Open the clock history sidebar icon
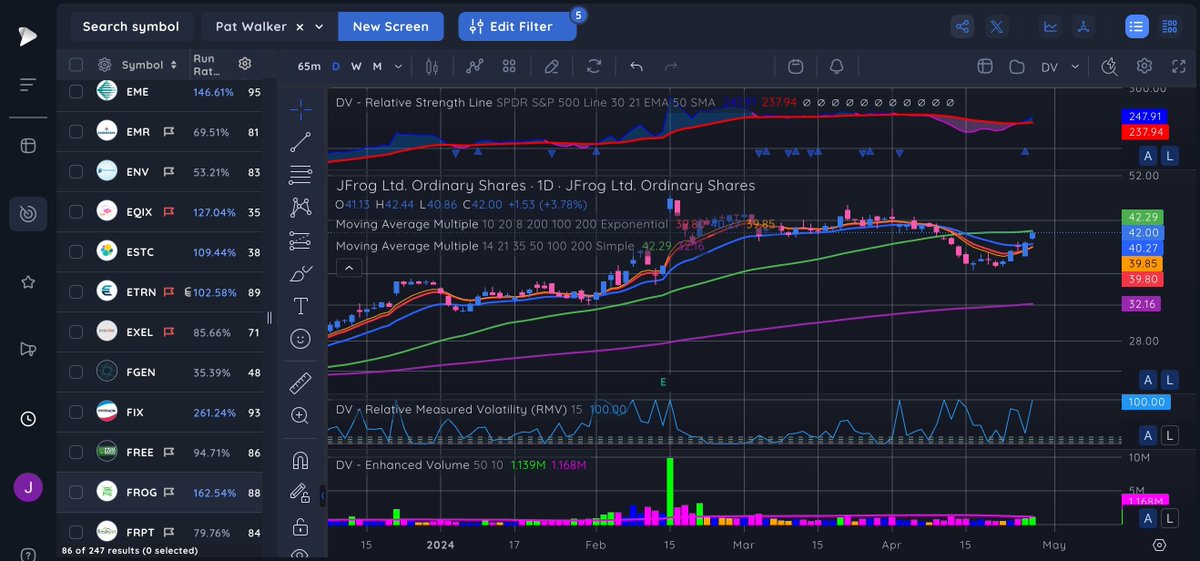This screenshot has width=1200, height=561. [28, 418]
